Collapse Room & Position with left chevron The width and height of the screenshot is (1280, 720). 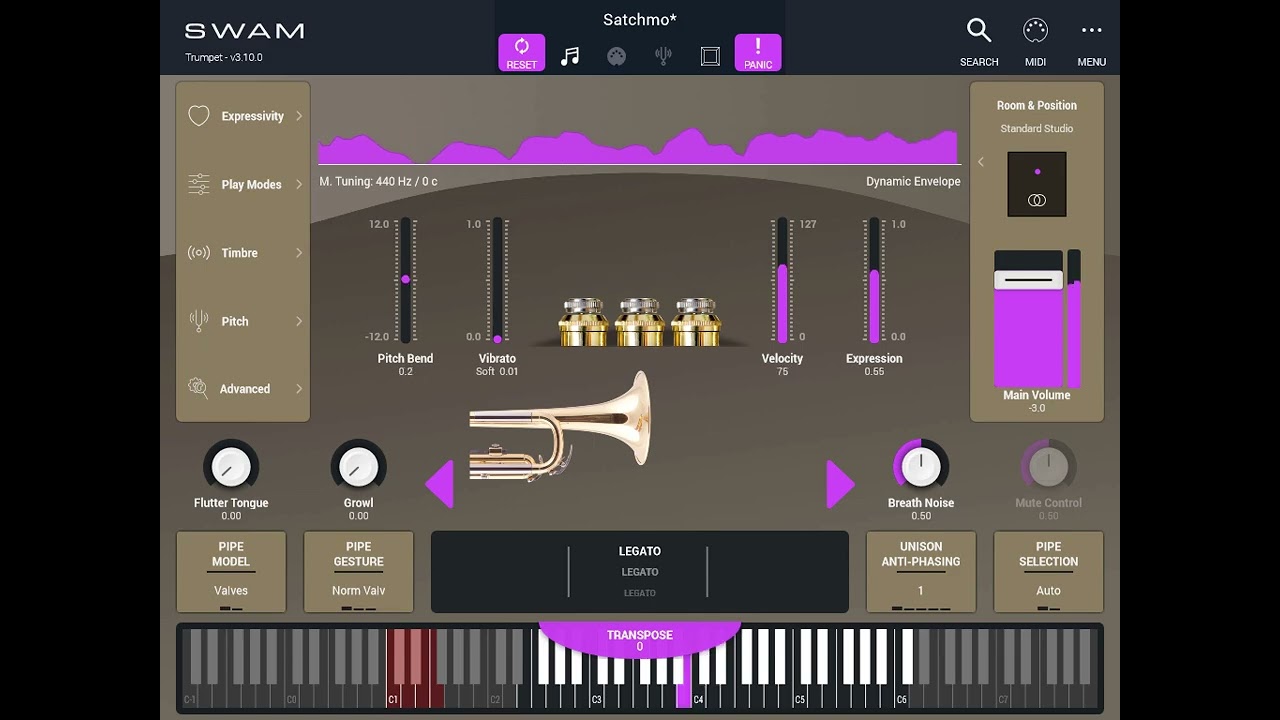(981, 162)
